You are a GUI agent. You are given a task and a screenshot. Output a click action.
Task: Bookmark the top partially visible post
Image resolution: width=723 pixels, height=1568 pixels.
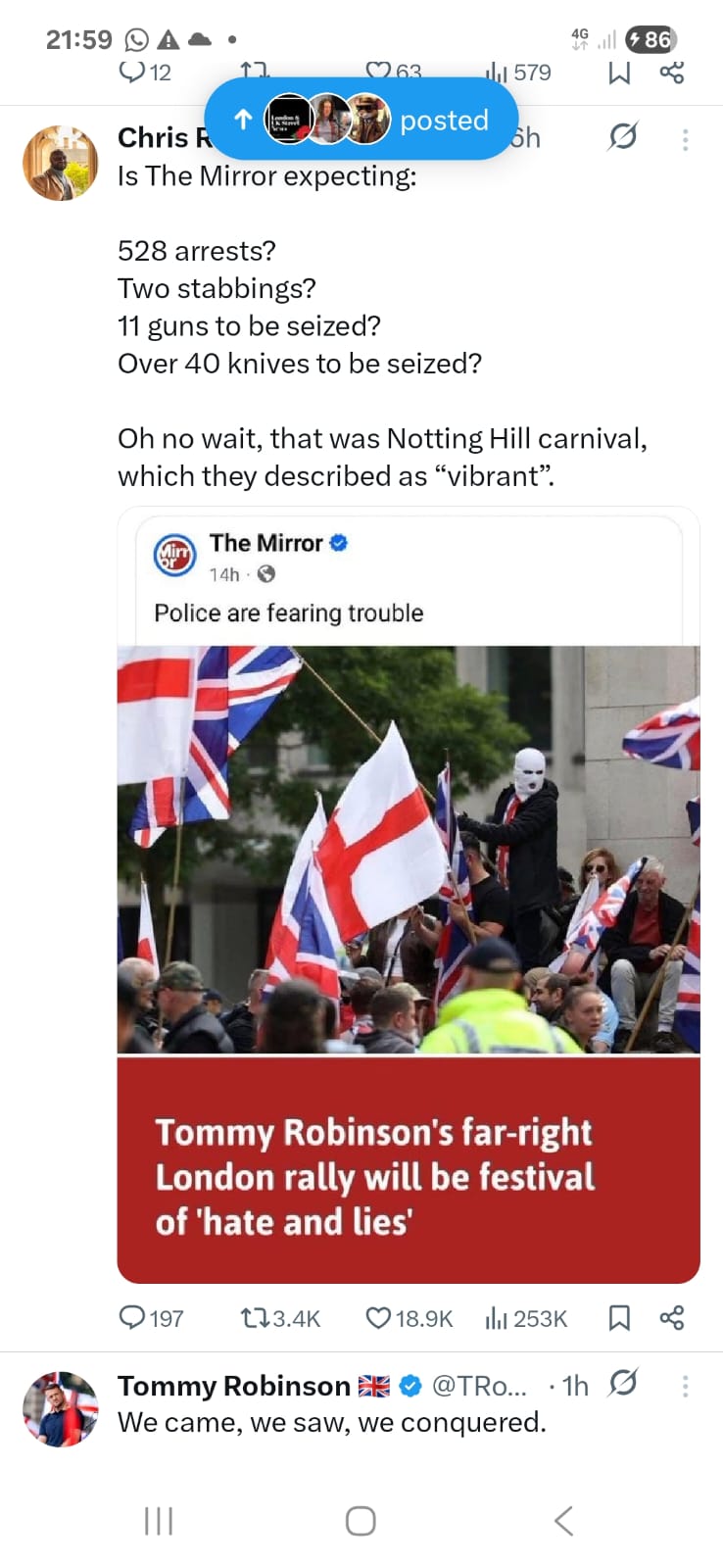point(619,73)
